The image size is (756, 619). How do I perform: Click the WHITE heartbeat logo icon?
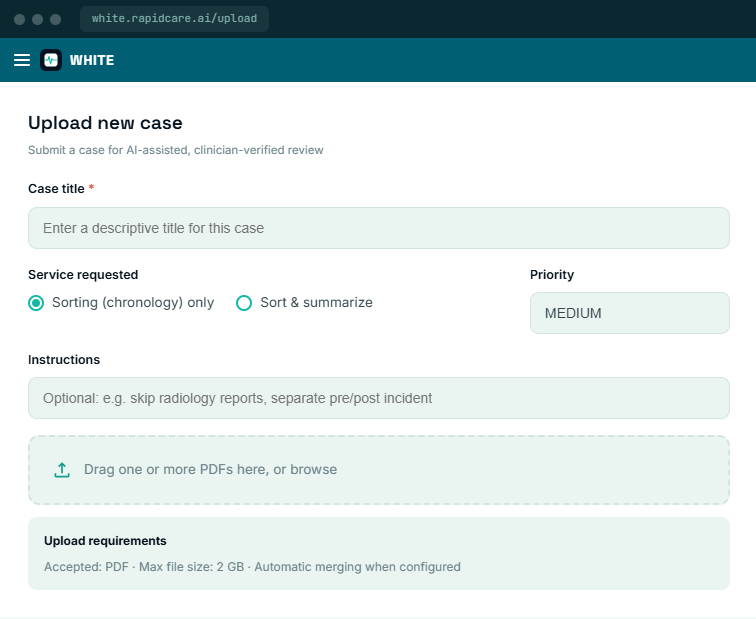pos(51,60)
